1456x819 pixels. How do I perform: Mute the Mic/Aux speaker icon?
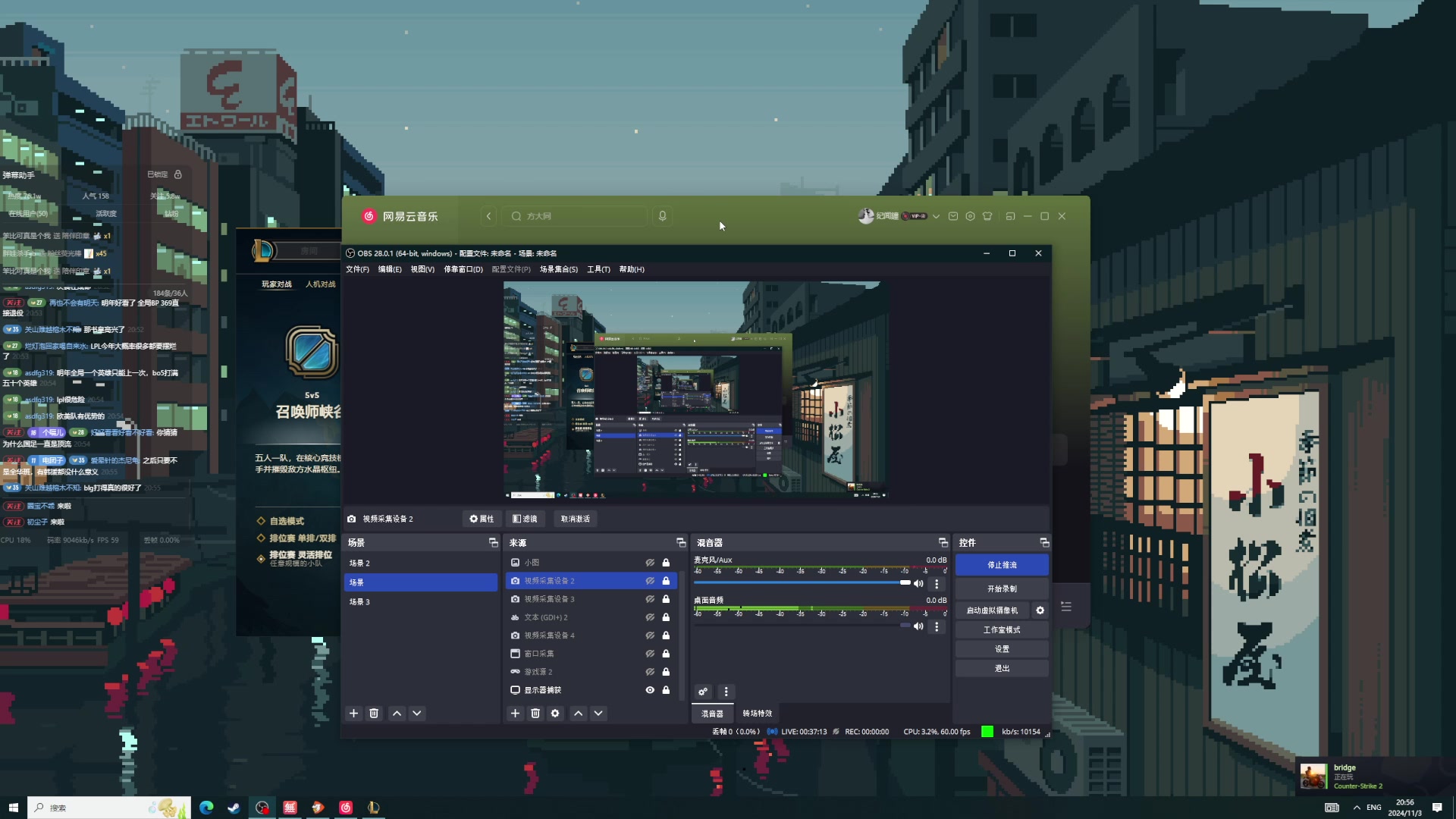(918, 584)
